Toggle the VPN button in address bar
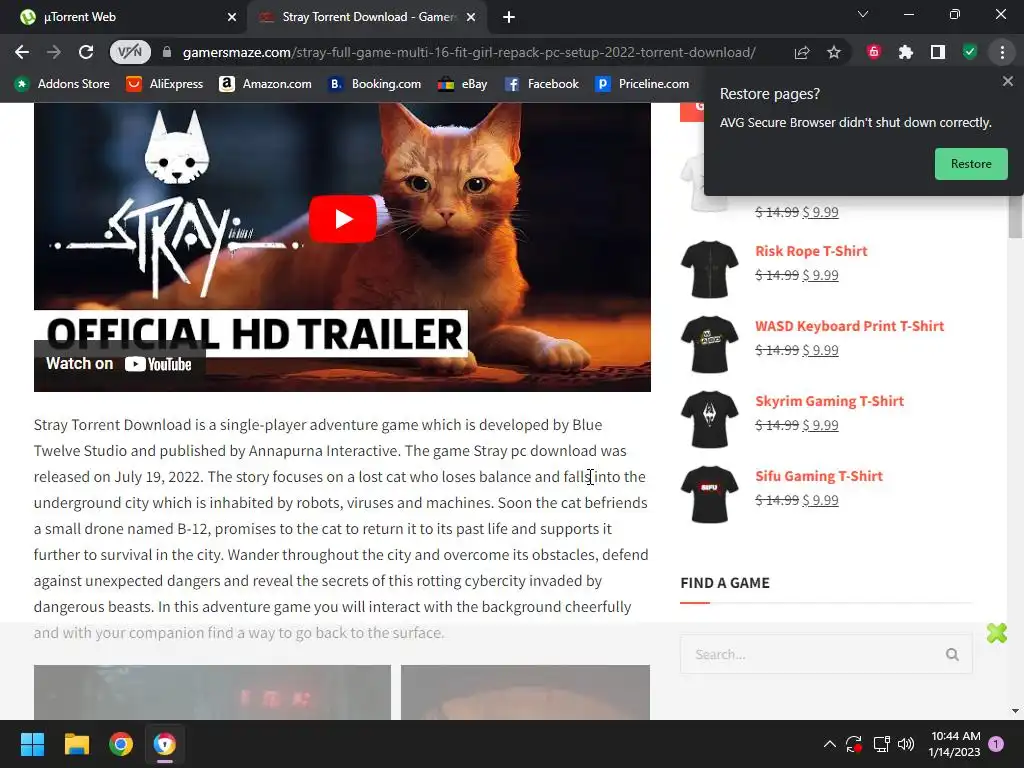This screenshot has width=1024, height=768. coord(130,52)
